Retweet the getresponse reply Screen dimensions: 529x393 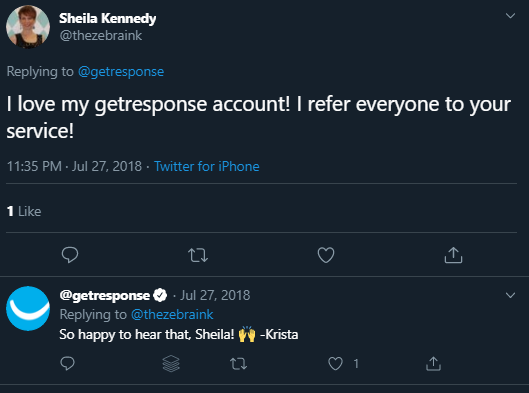tap(239, 364)
